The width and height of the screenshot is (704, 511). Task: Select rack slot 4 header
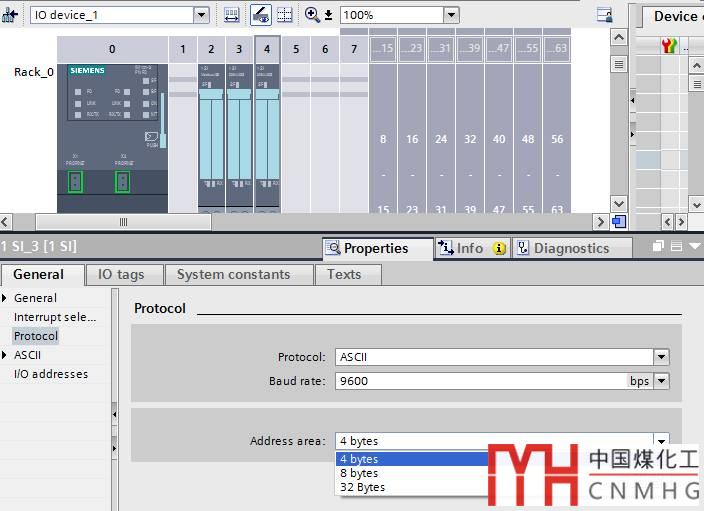point(268,49)
